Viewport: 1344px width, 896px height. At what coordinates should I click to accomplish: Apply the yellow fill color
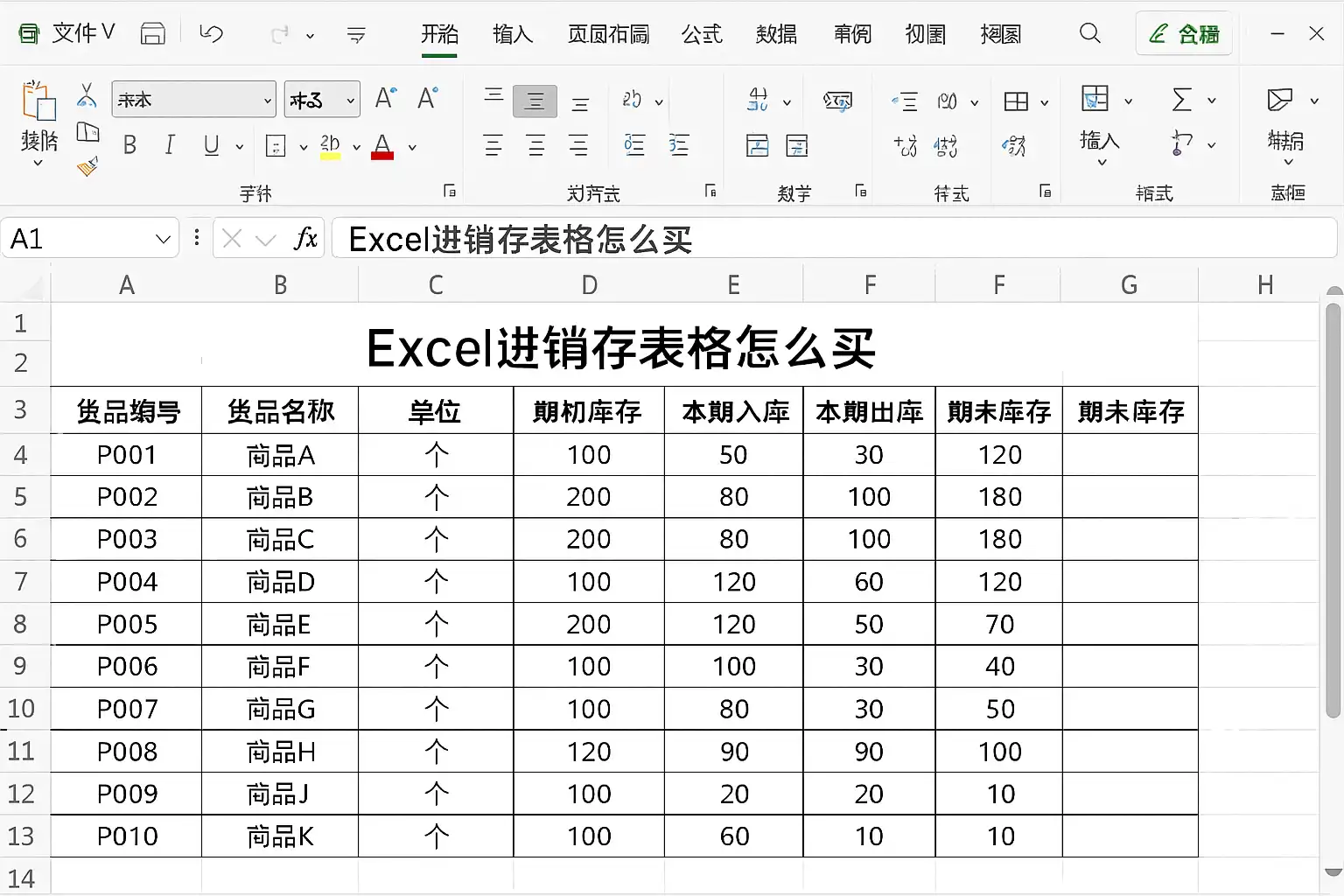pos(330,146)
